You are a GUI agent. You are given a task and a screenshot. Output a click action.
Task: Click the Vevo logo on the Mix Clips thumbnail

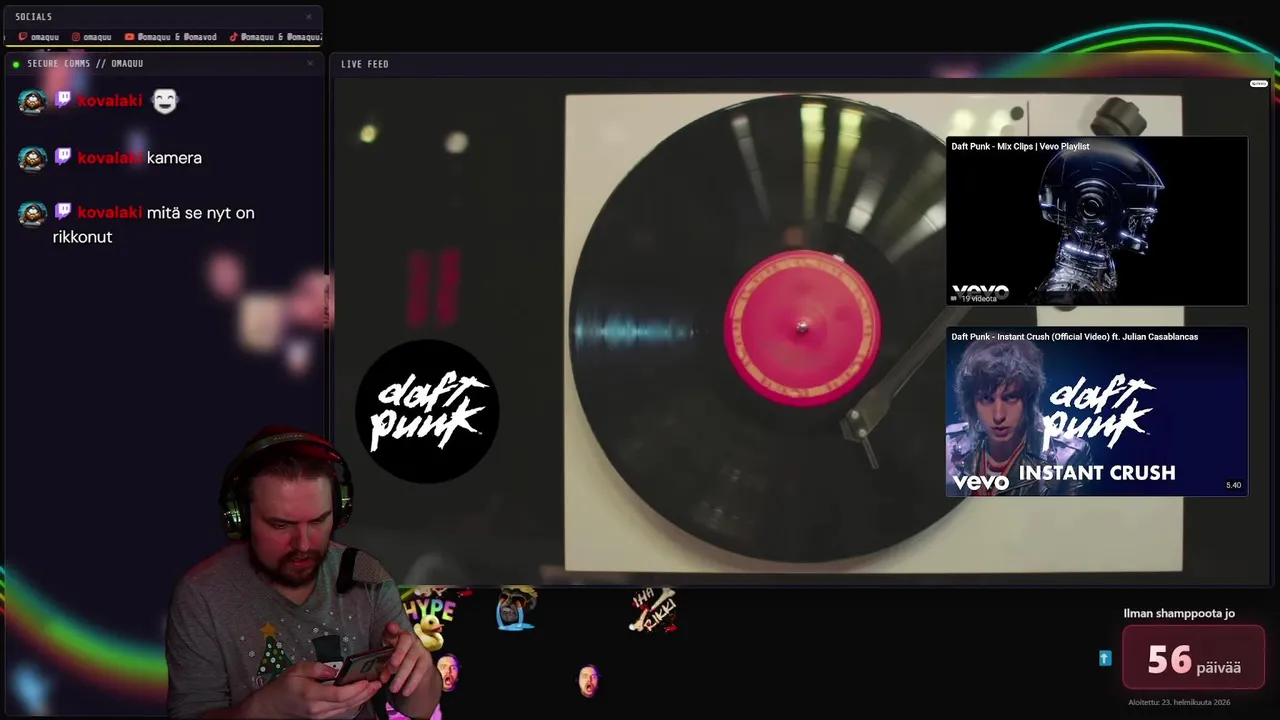click(x=980, y=291)
